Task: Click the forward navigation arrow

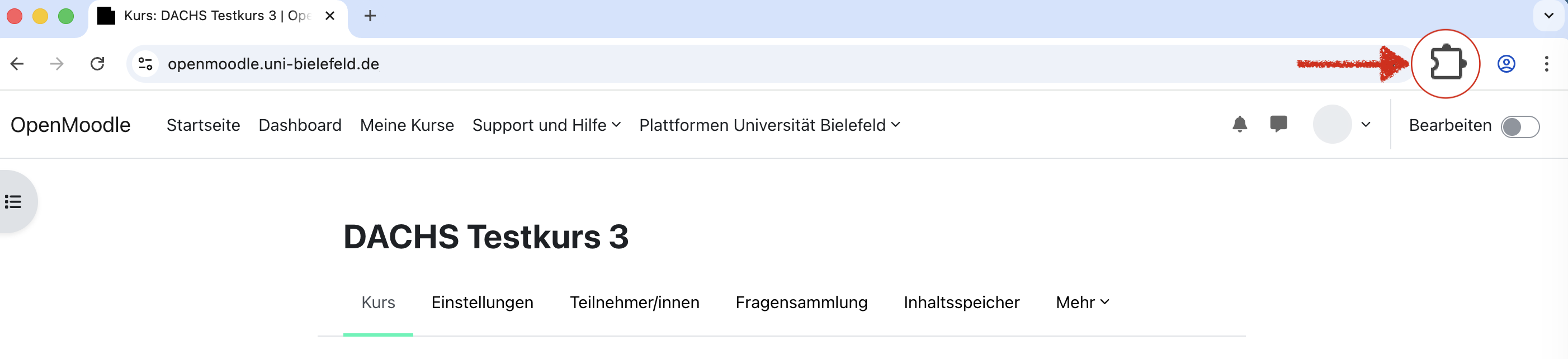Action: 57,64
